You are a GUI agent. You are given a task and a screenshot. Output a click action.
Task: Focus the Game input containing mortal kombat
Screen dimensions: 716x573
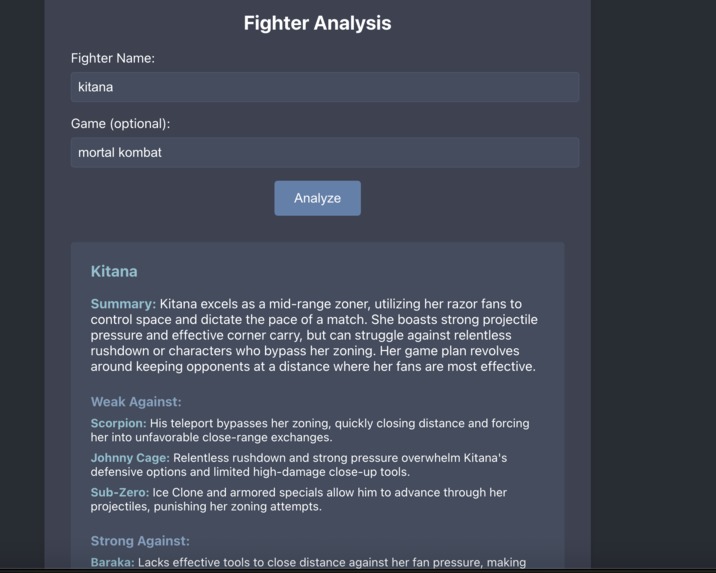[325, 152]
